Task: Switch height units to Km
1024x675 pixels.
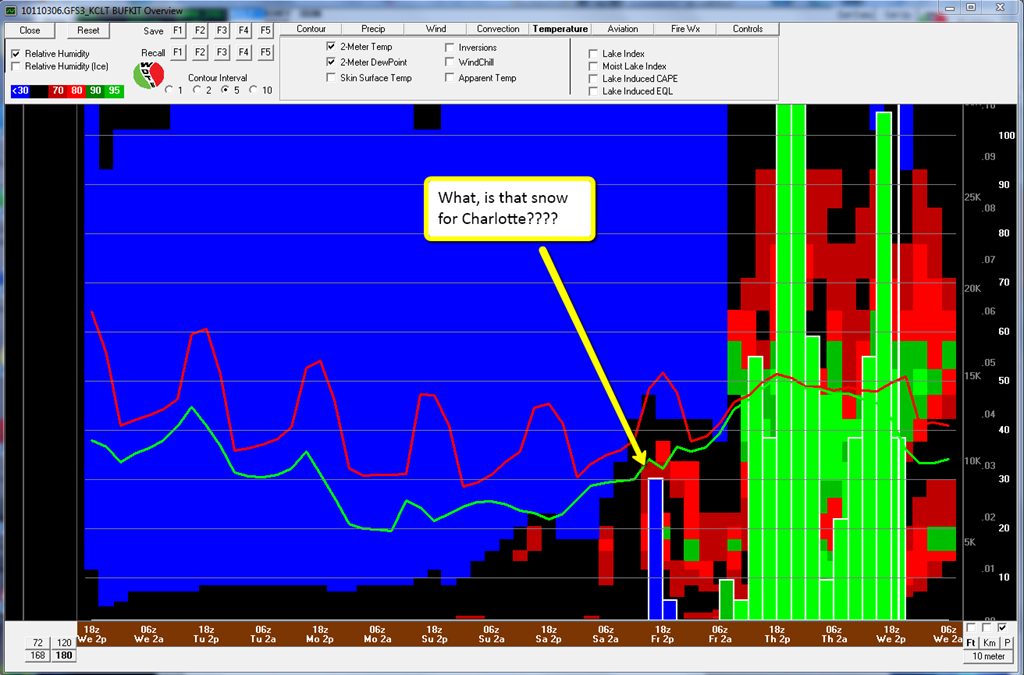Action: pyautogui.click(x=989, y=643)
